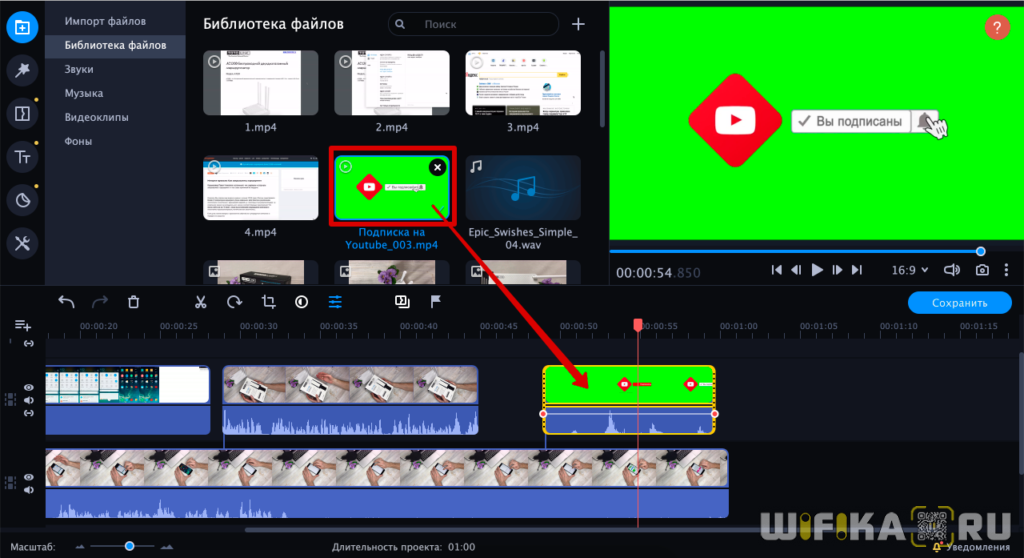
Task: Open the transitions panel icon
Action: 22,114
